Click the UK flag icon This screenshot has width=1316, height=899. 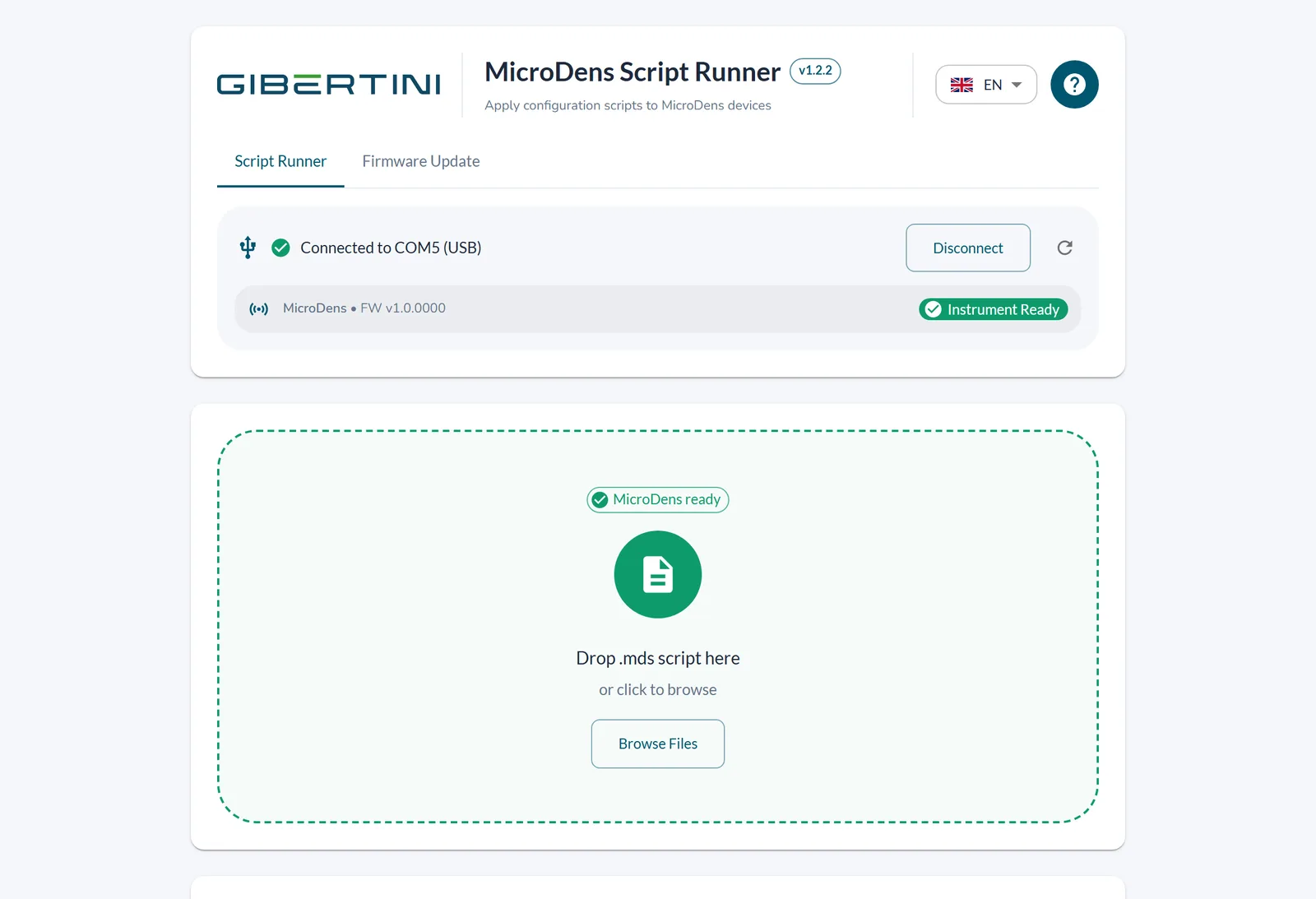point(962,85)
